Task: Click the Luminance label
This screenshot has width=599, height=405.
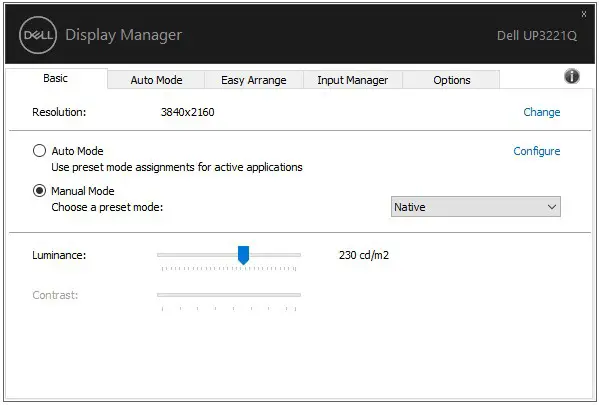Action: (x=59, y=255)
